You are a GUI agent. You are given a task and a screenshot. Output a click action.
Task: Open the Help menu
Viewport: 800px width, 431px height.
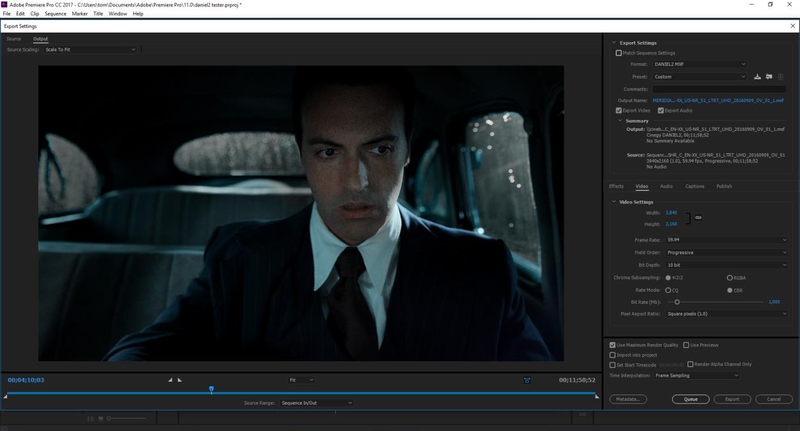(x=138, y=14)
